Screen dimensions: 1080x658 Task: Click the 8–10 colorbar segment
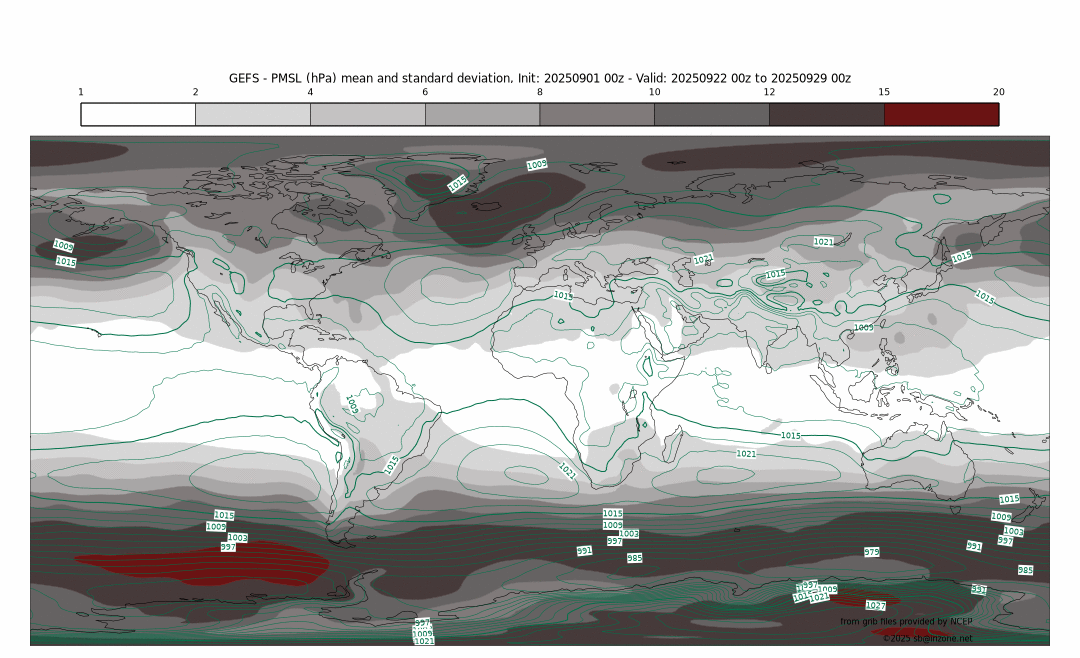click(x=597, y=114)
